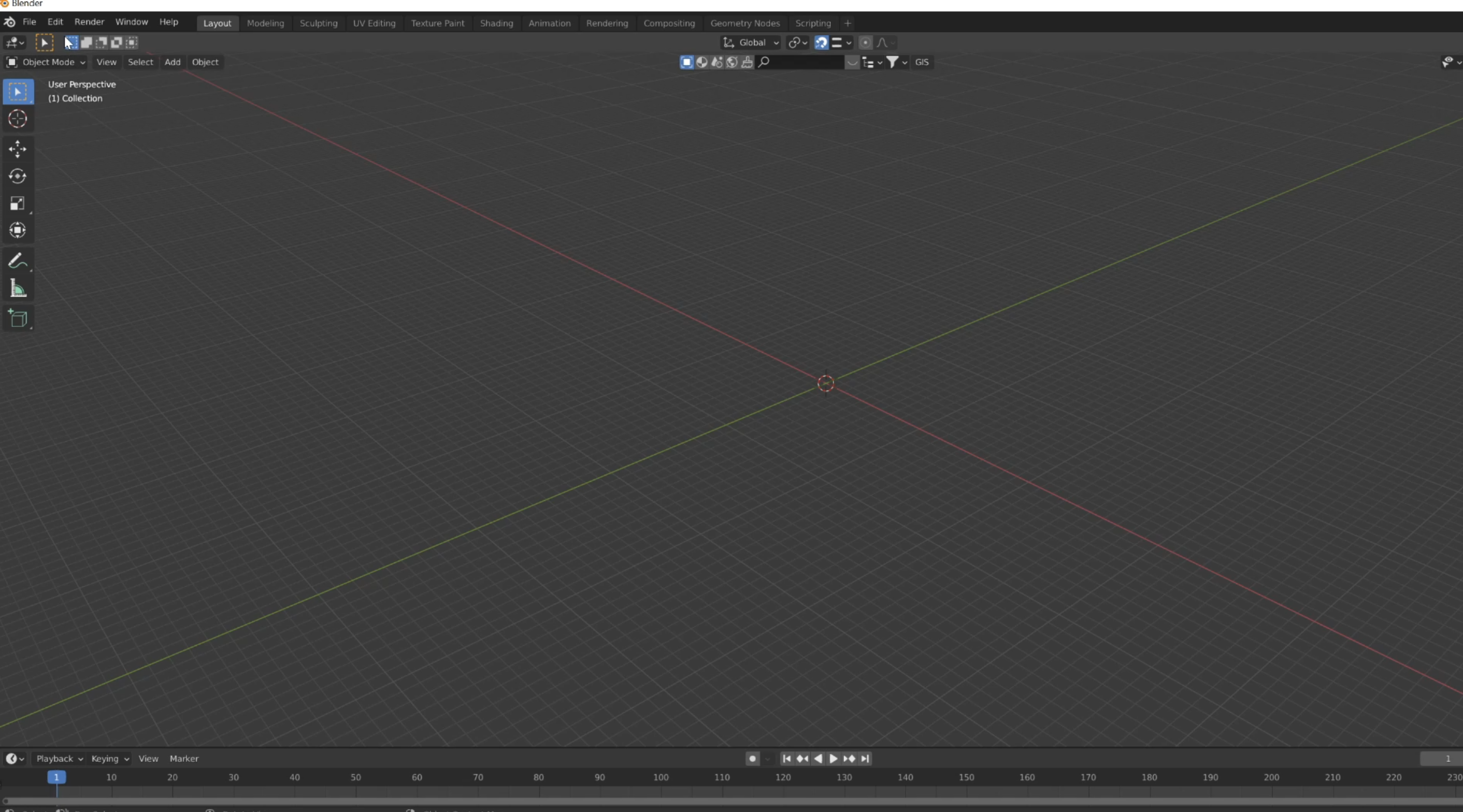Image resolution: width=1463 pixels, height=812 pixels.
Task: Toggle Proportional Editing in the header
Action: pyautogui.click(x=865, y=42)
